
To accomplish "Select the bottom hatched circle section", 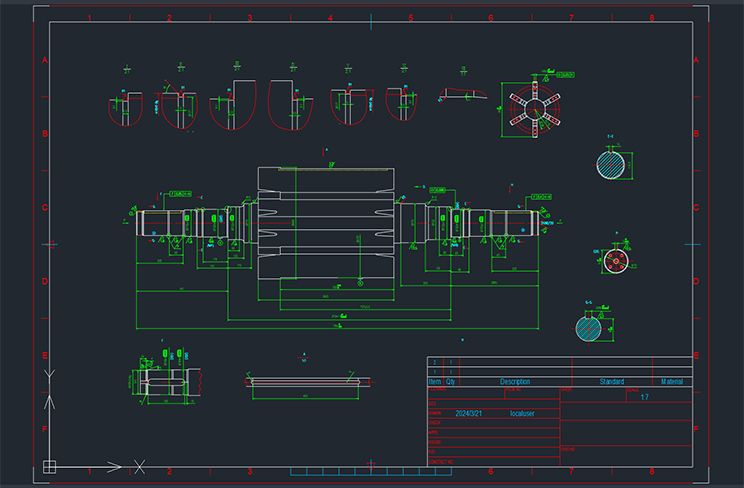I will (589, 327).
